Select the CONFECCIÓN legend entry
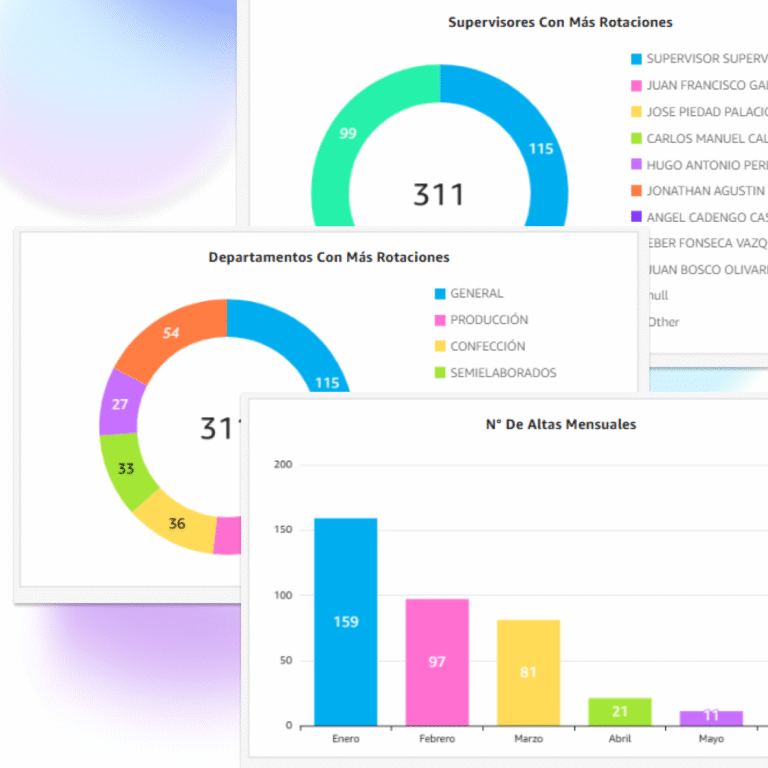This screenshot has height=768, width=768. click(480, 346)
